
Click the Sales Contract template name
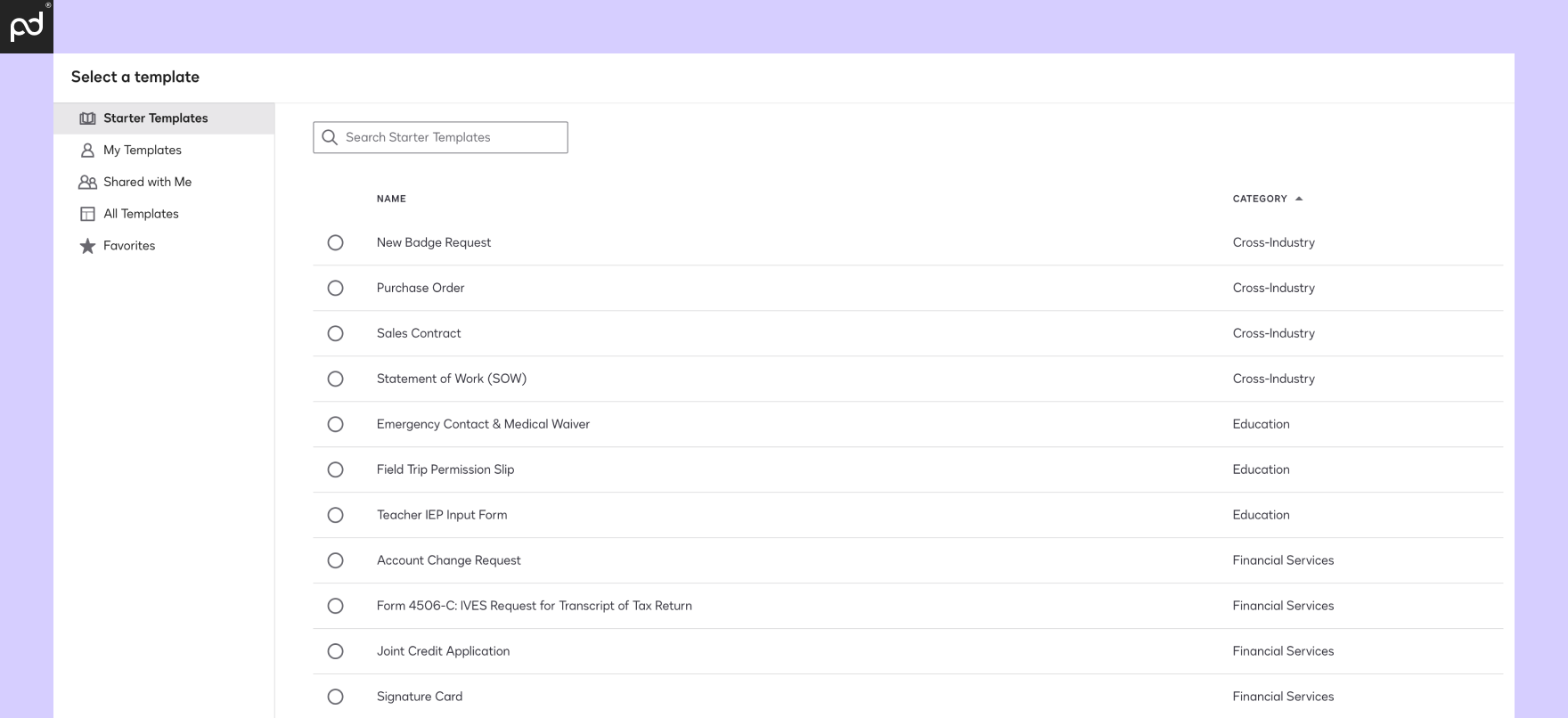419,333
